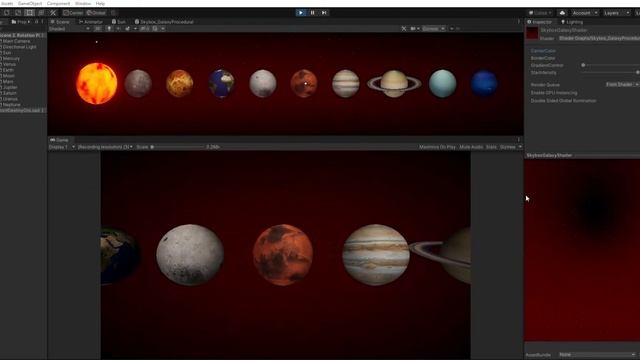Select Mercury in Hierarchy
The width and height of the screenshot is (640, 360).
click(11, 58)
